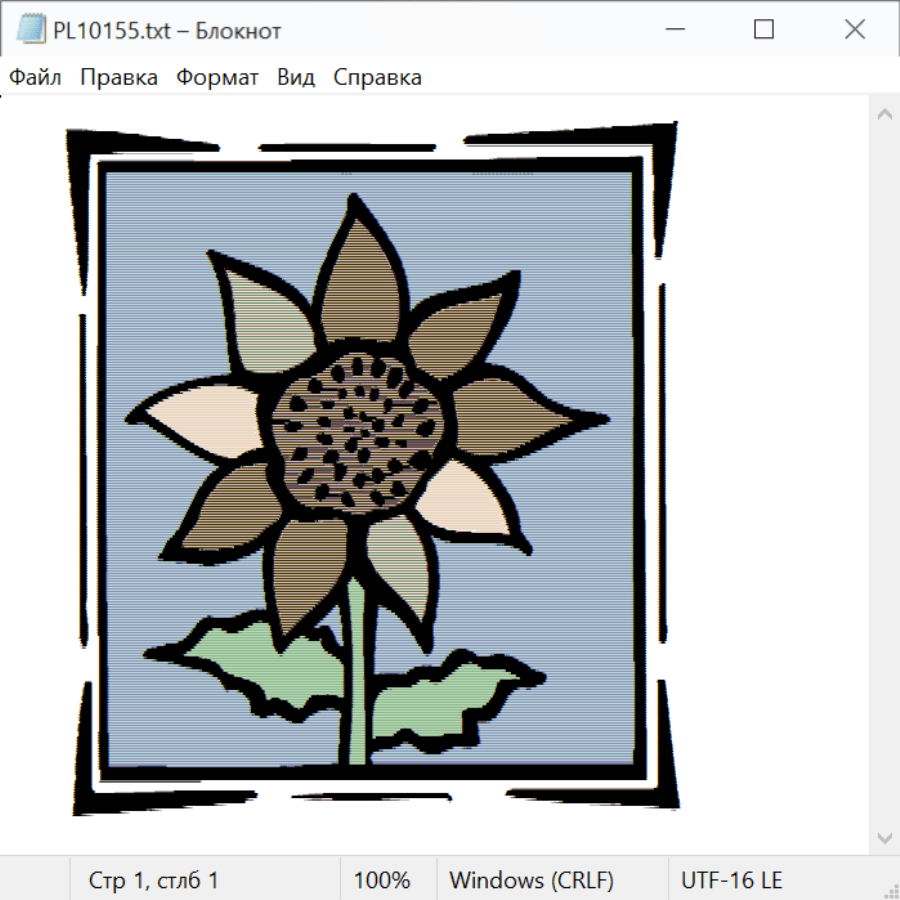The height and width of the screenshot is (900, 900).
Task: Click the PL10155.txt – Блокнот title text
Action: (167, 30)
